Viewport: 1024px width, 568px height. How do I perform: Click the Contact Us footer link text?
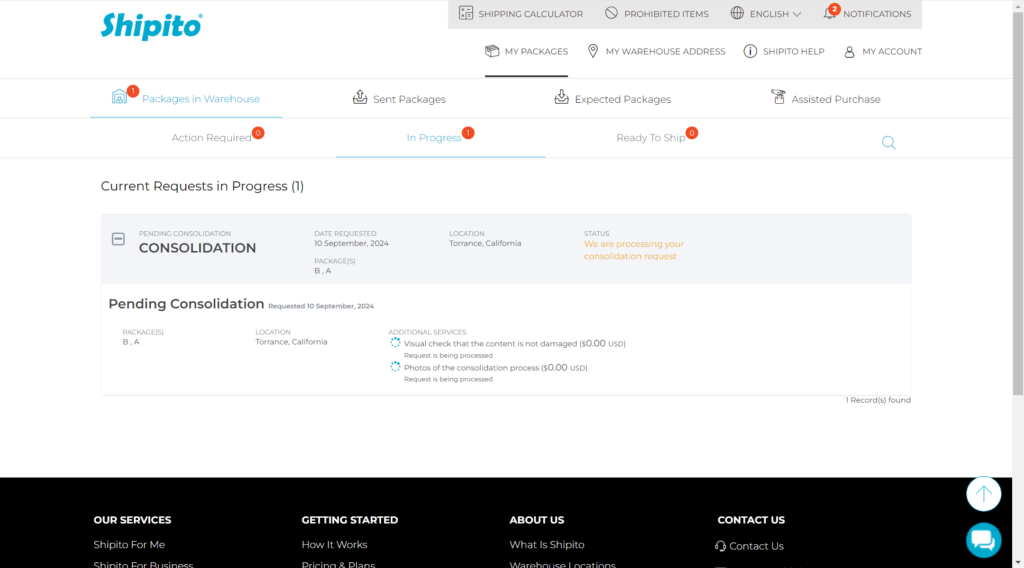point(756,546)
